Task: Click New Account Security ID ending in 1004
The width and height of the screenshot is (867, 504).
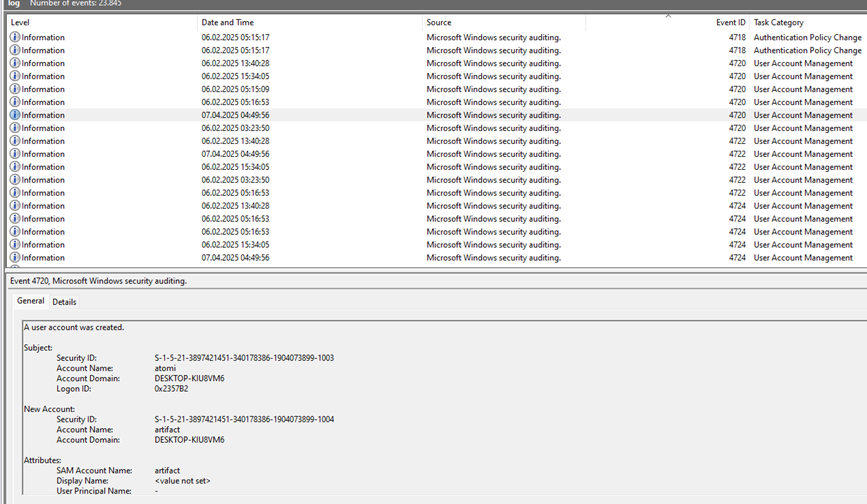Action: [244, 419]
